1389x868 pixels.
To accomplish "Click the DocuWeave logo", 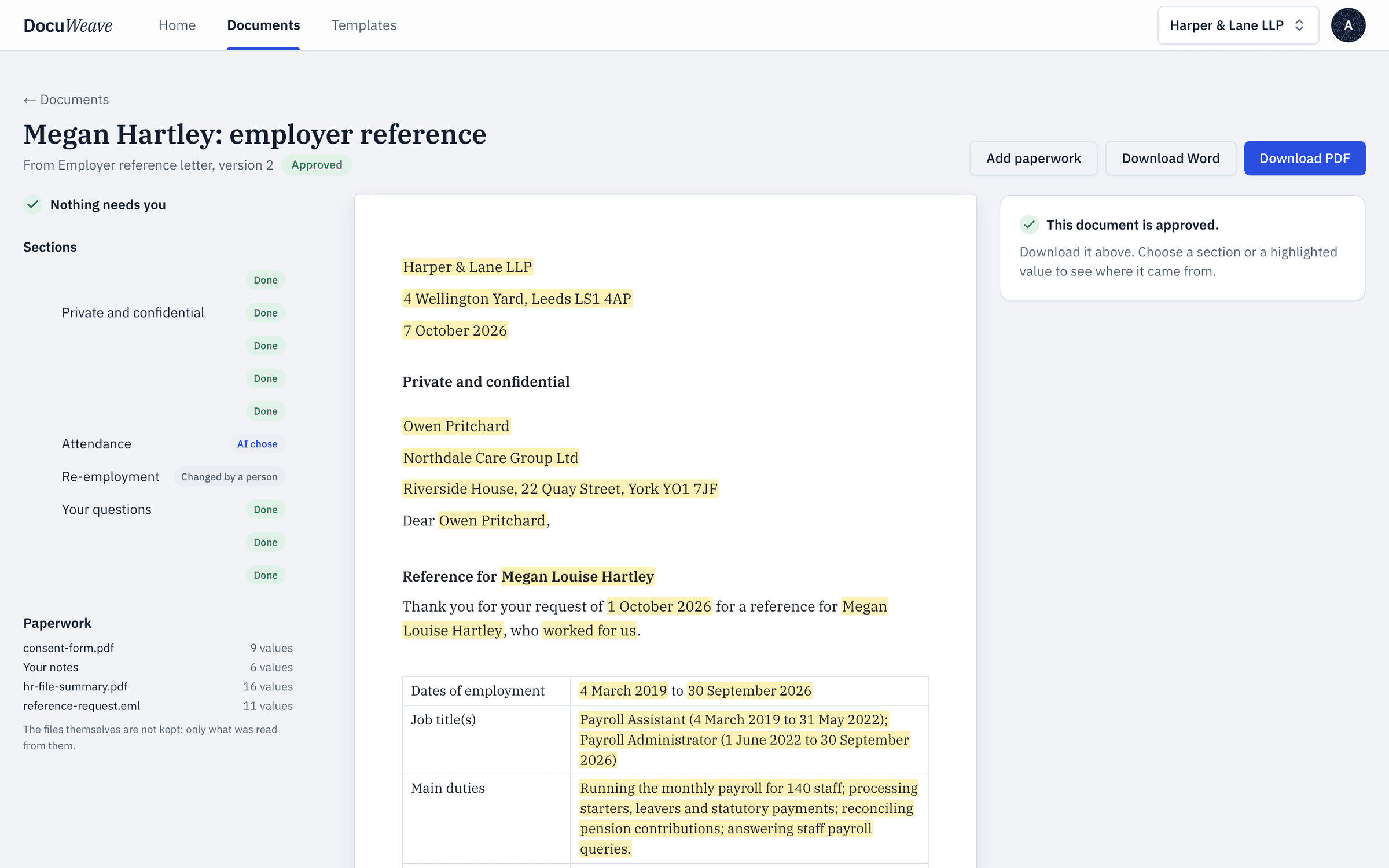I will click(68, 25).
